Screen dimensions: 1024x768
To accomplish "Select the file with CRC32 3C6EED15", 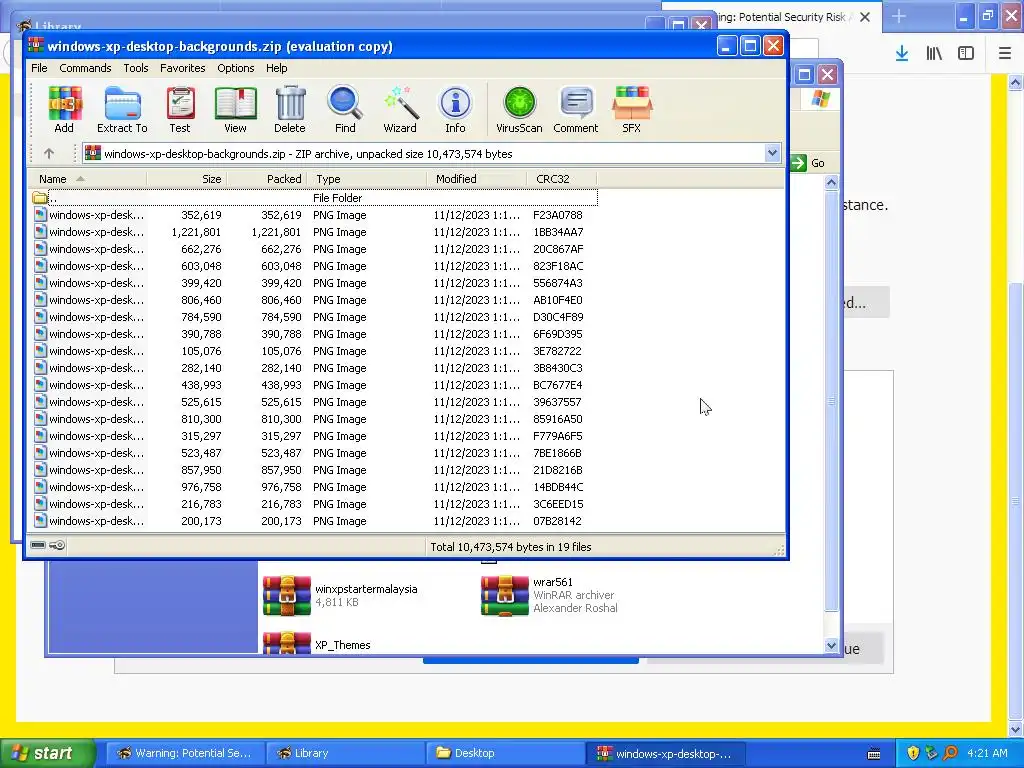I will click(314, 504).
